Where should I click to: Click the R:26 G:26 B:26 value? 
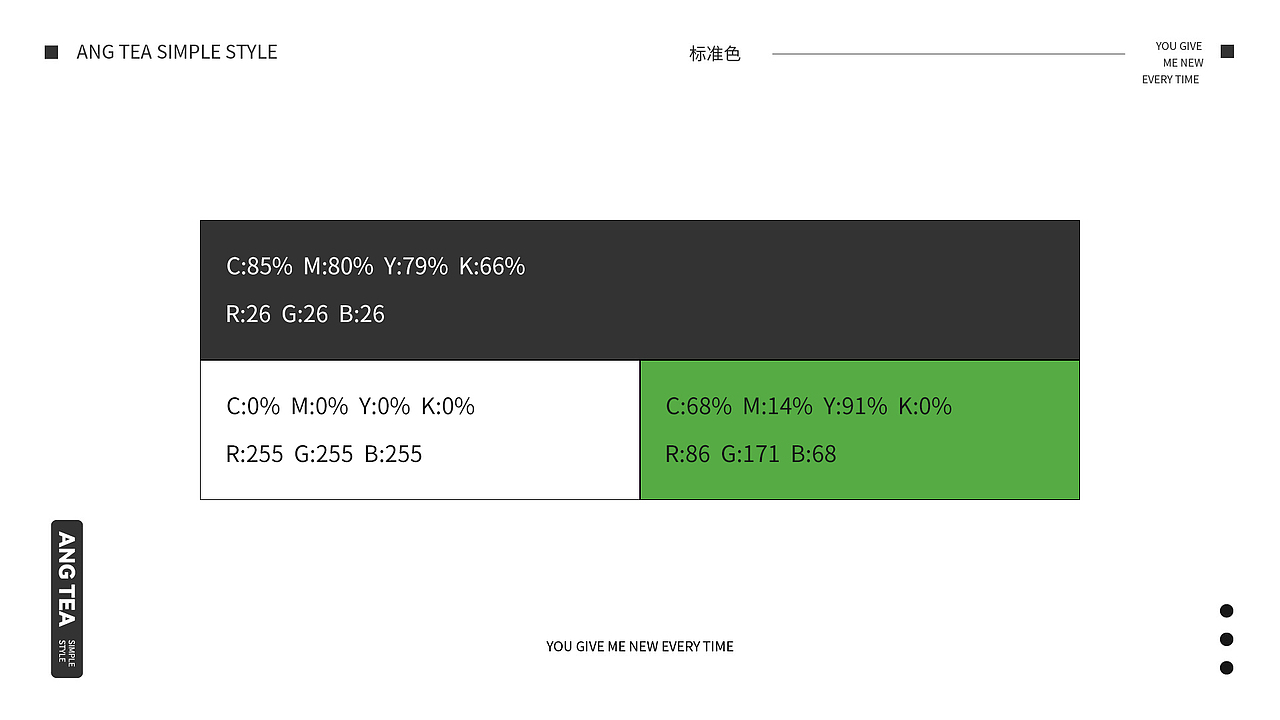click(305, 314)
